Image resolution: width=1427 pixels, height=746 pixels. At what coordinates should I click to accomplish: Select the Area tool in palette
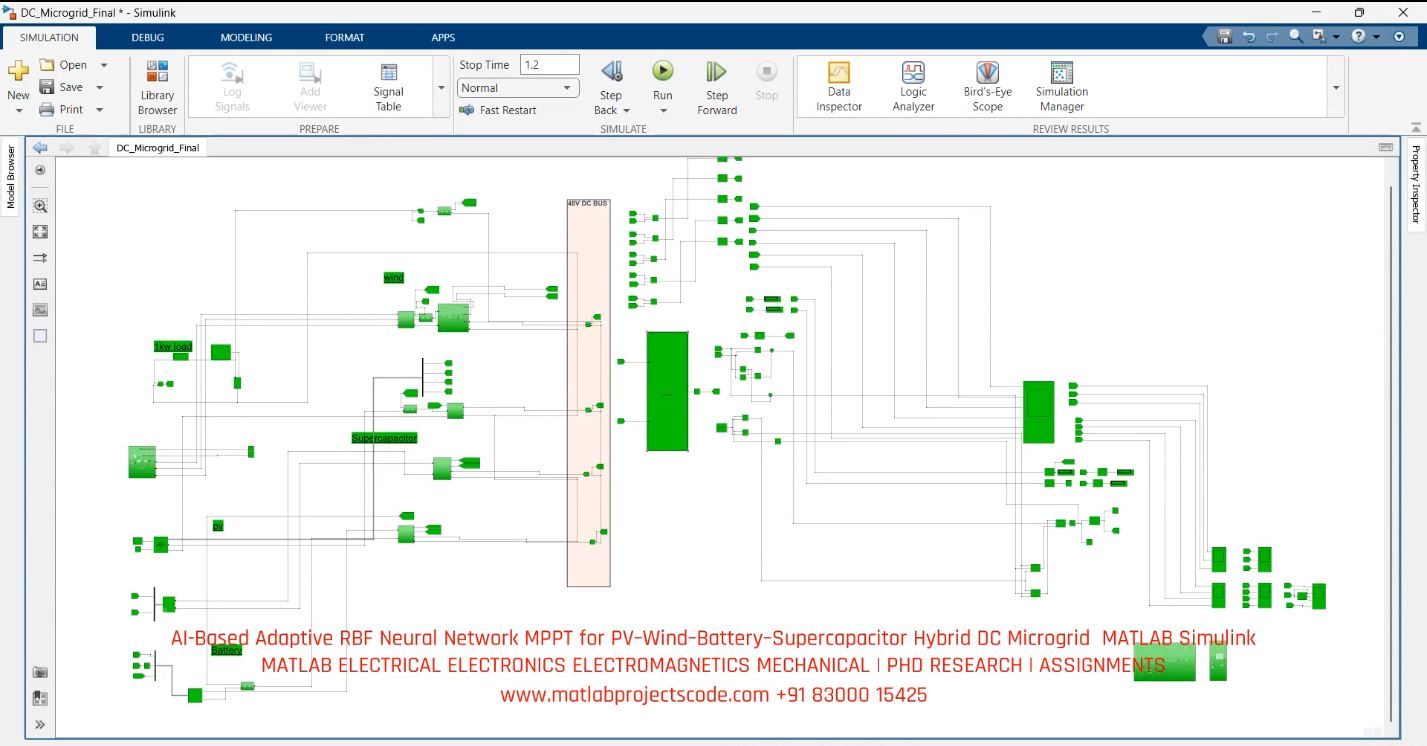click(x=40, y=336)
